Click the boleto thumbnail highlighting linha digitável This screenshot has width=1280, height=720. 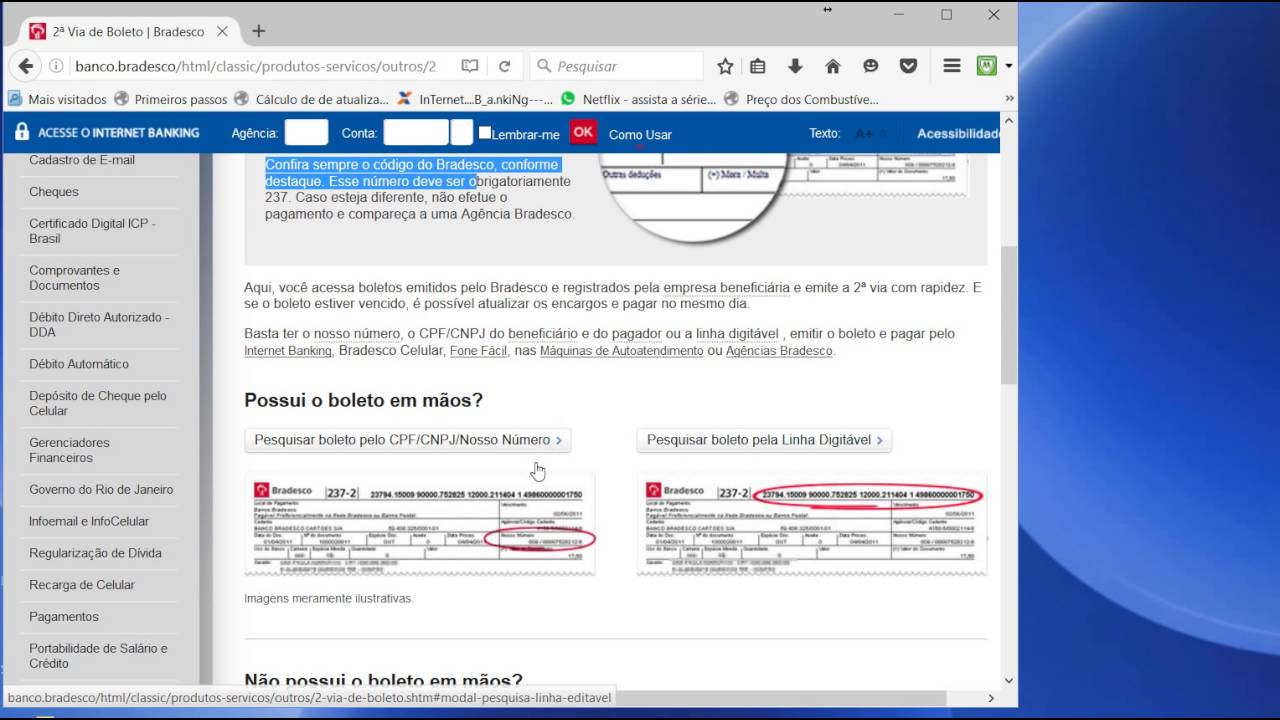[812, 525]
